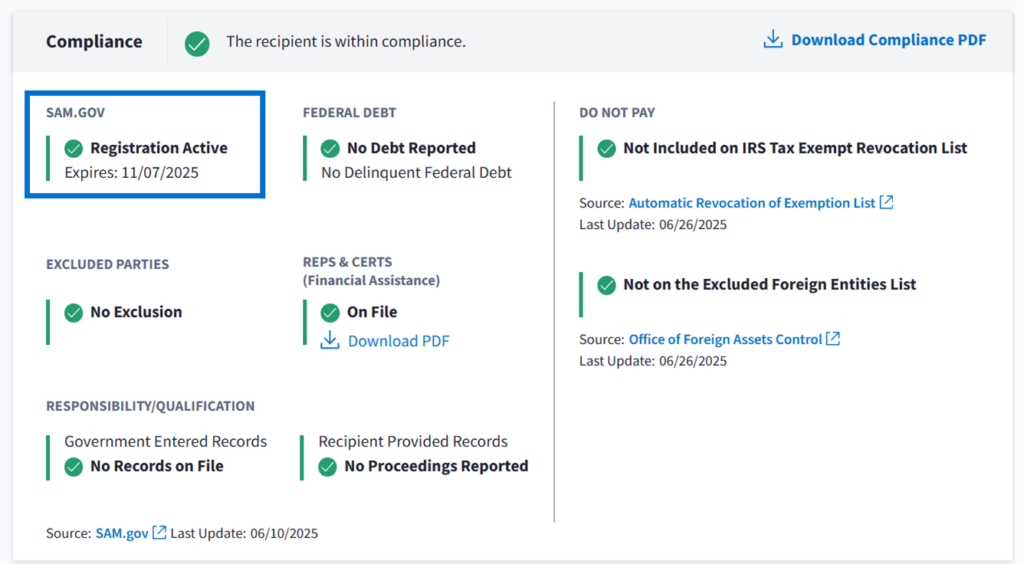Click external link icon next to SAM.gov source
Viewport: 1024px width, 564px height.
tap(159, 533)
